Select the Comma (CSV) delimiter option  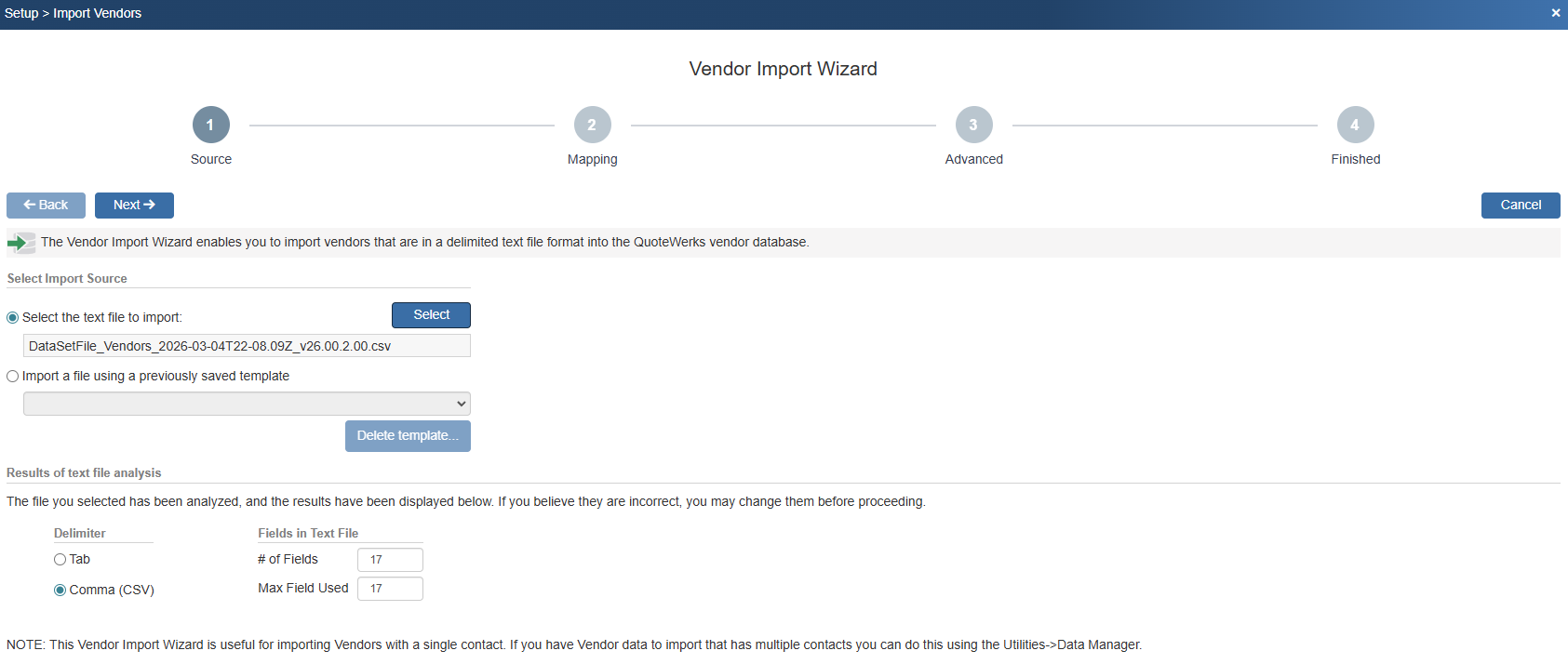(60, 591)
